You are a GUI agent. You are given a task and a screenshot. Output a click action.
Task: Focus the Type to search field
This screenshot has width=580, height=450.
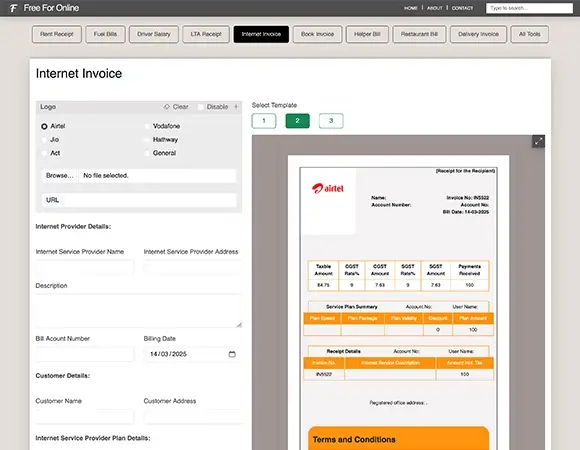529,8
